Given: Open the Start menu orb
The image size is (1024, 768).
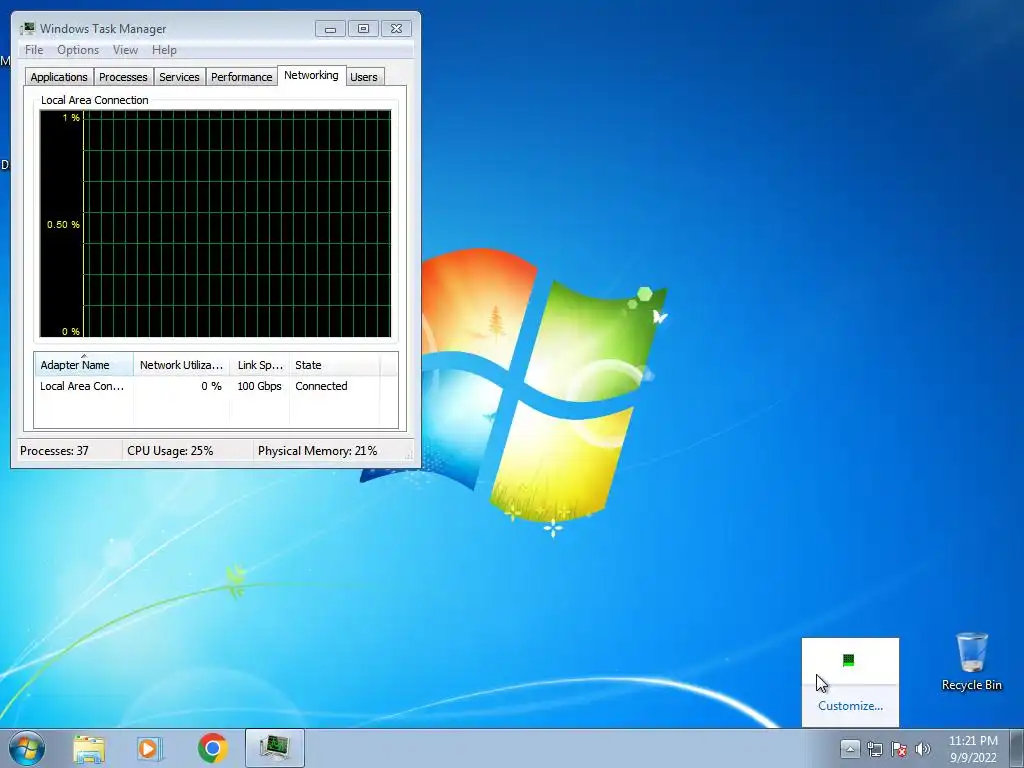Looking at the screenshot, I should click(x=27, y=748).
